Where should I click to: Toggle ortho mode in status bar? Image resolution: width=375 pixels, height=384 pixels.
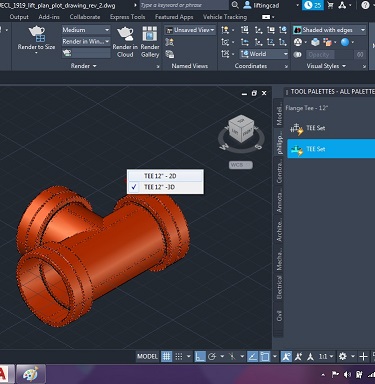point(200,356)
